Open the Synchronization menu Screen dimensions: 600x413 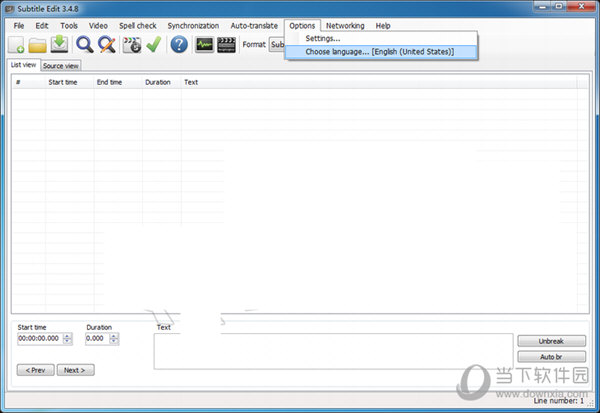[x=193, y=26]
